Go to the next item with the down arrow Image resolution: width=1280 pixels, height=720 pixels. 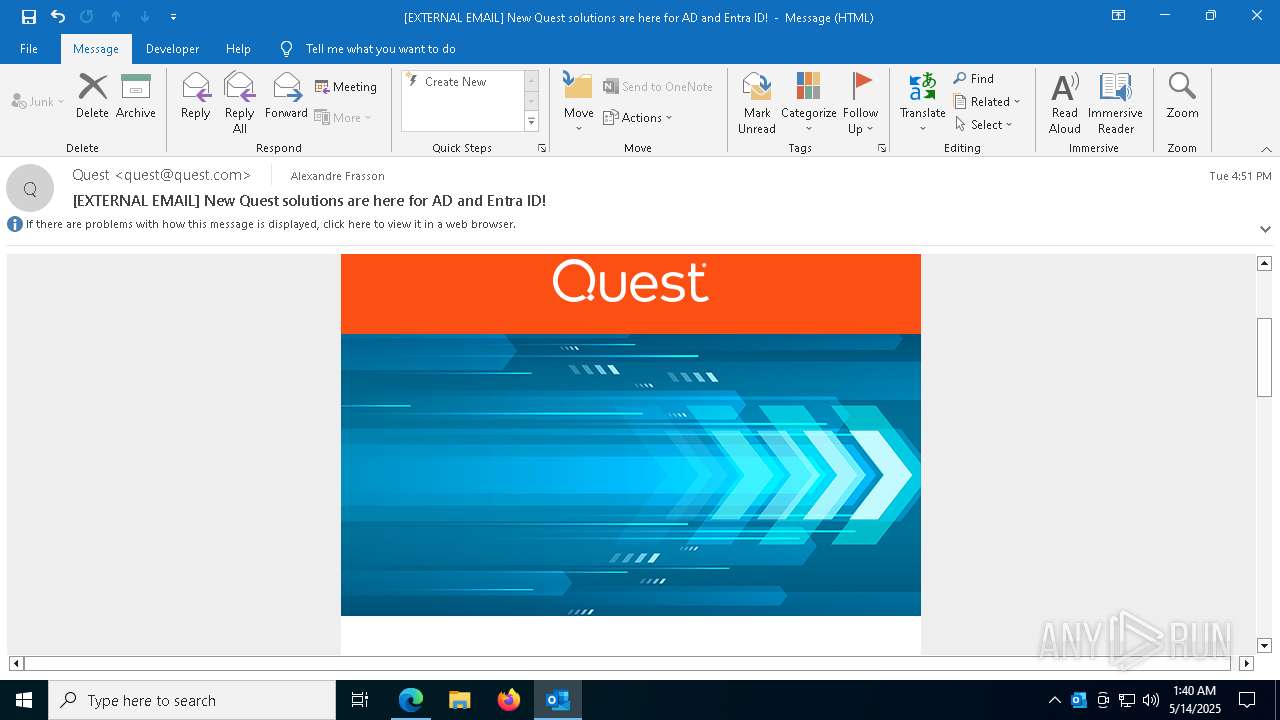point(145,17)
